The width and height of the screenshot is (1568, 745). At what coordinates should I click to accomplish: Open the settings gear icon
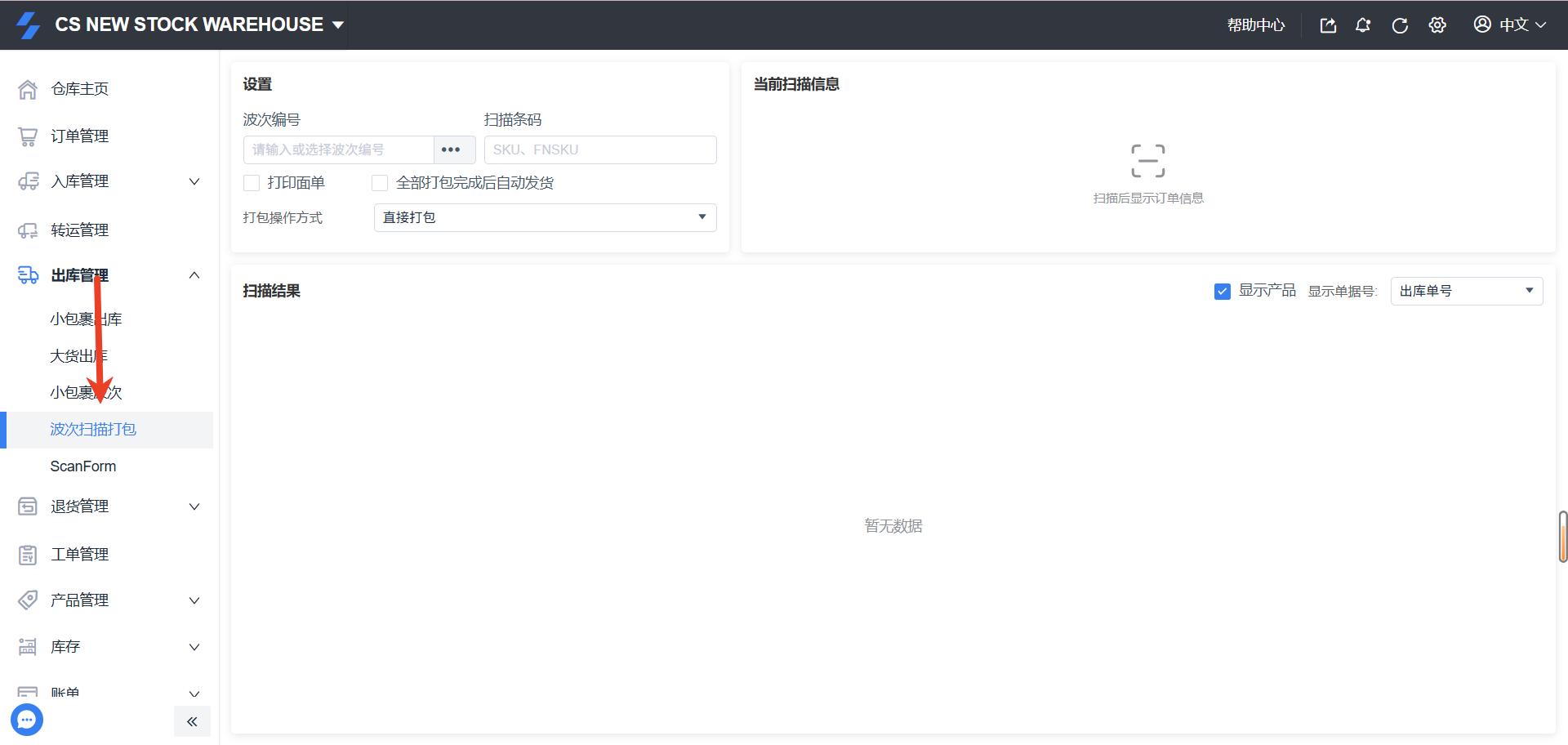(1437, 25)
